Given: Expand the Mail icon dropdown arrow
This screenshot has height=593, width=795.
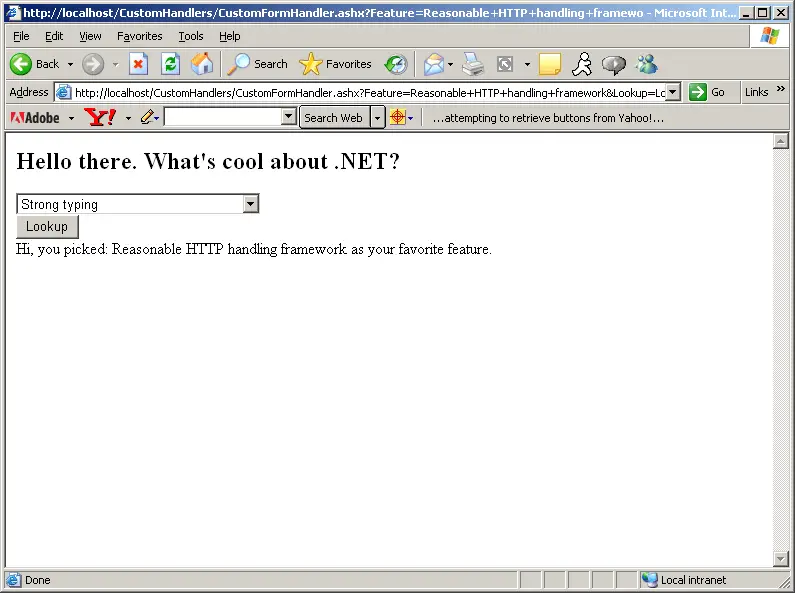Looking at the screenshot, I should point(450,64).
